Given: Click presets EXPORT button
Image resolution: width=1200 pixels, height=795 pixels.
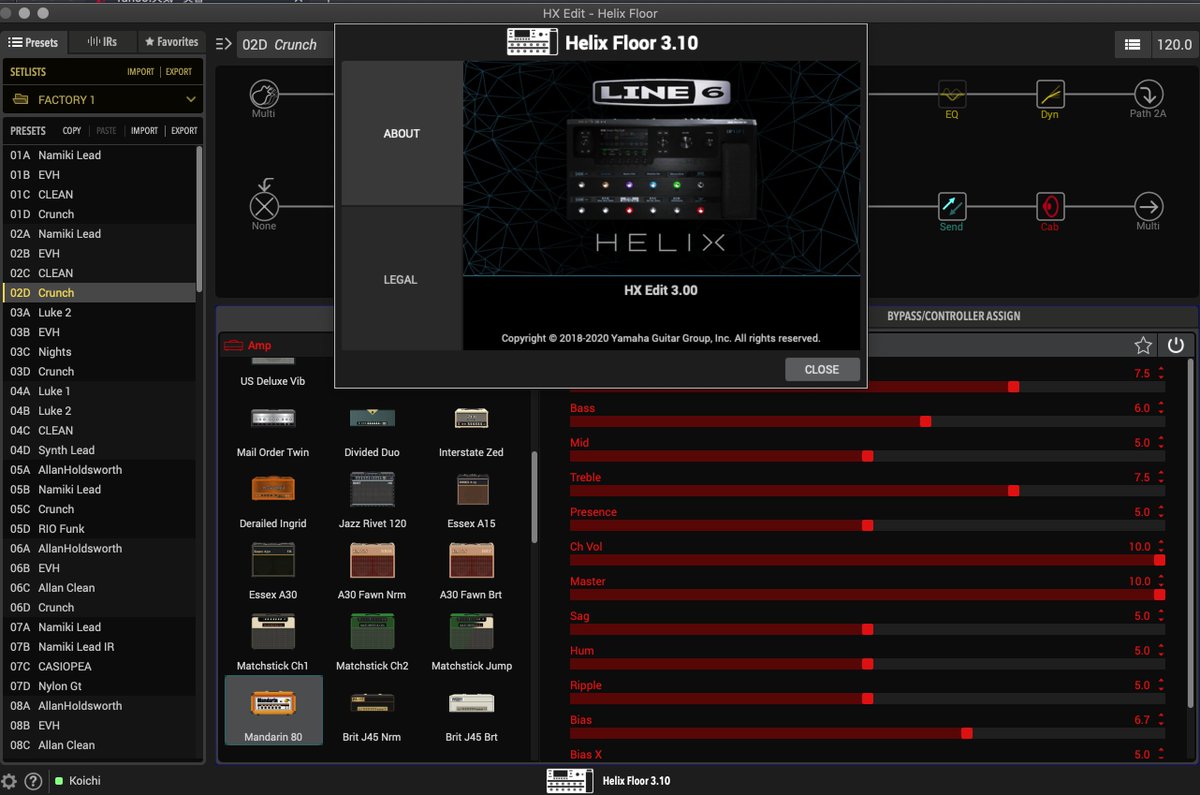Looking at the screenshot, I should pyautogui.click(x=184, y=131).
